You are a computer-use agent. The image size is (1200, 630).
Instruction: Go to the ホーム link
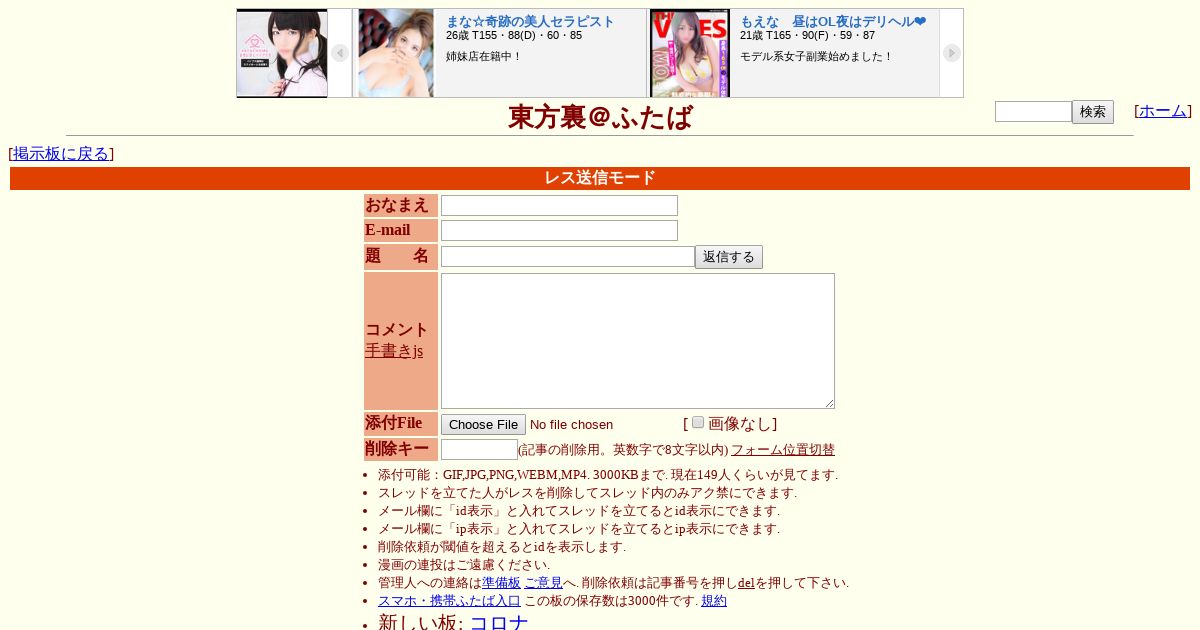[x=1163, y=111]
